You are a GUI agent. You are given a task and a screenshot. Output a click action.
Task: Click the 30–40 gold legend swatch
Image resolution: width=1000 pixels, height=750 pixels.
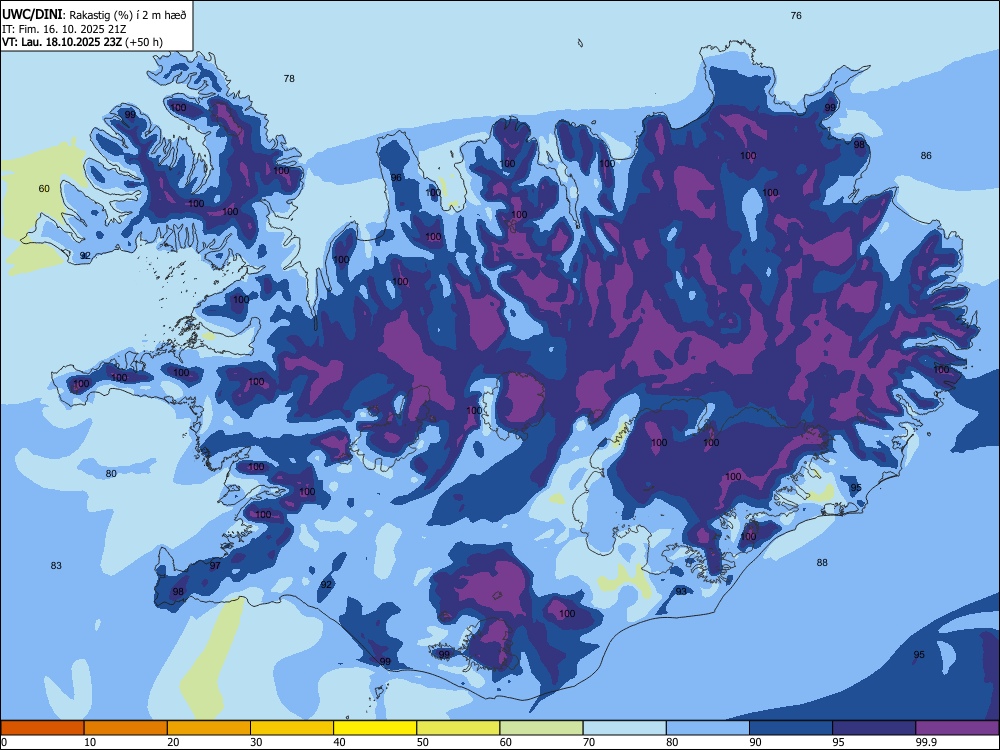[292, 728]
